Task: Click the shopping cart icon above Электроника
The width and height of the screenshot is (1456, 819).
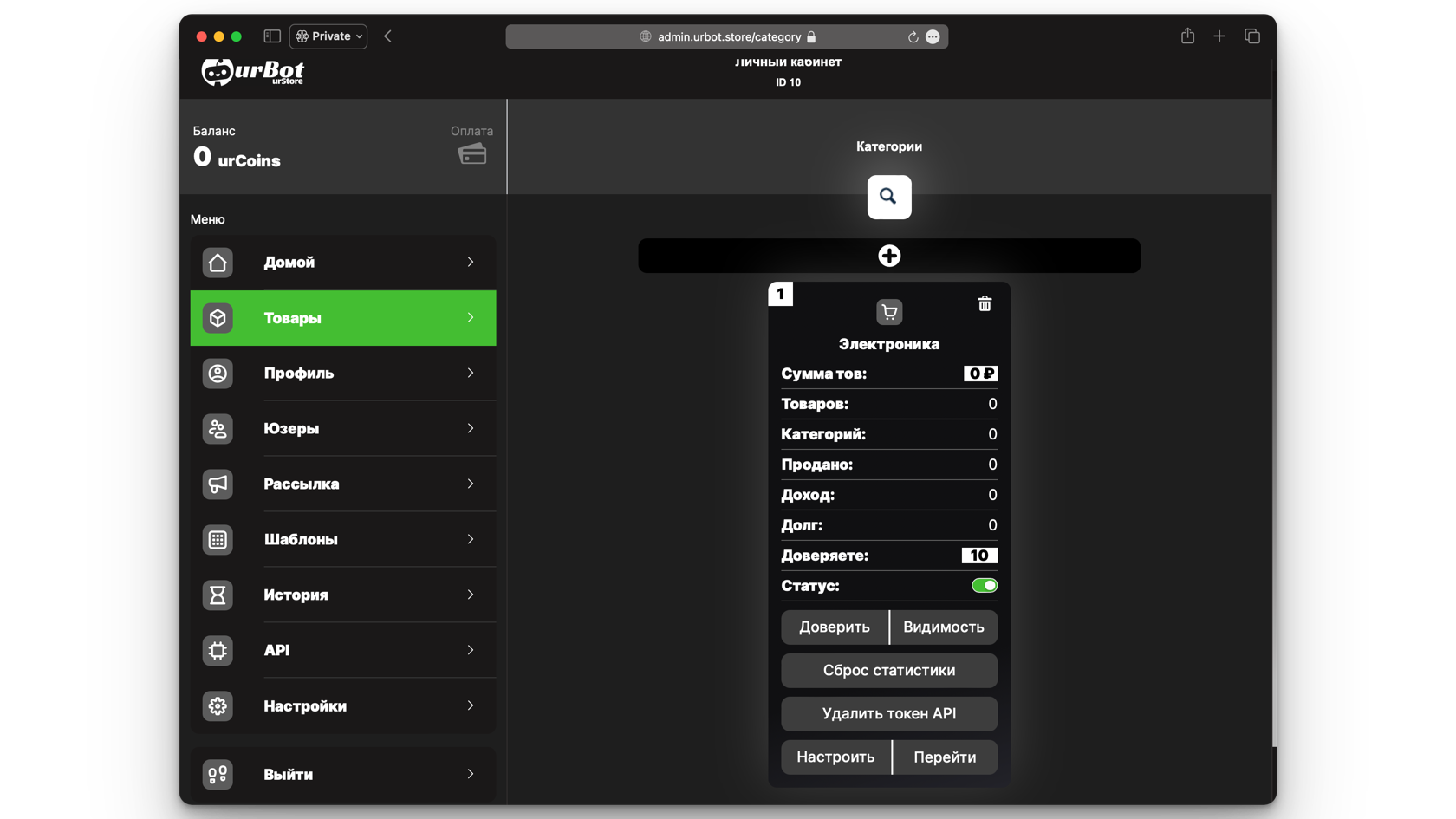Action: click(x=888, y=312)
